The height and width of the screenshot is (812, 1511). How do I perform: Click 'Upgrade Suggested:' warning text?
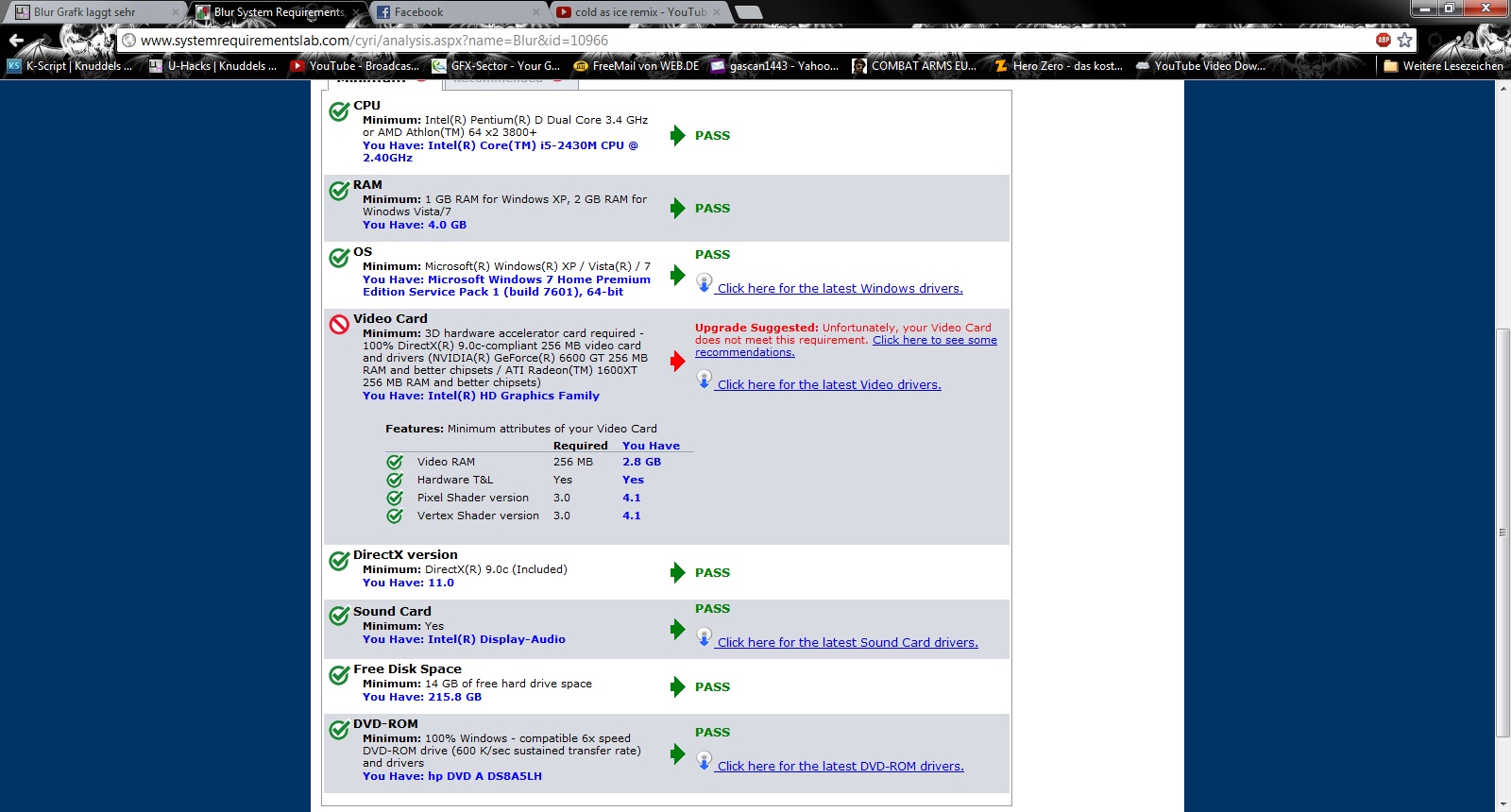(x=756, y=328)
